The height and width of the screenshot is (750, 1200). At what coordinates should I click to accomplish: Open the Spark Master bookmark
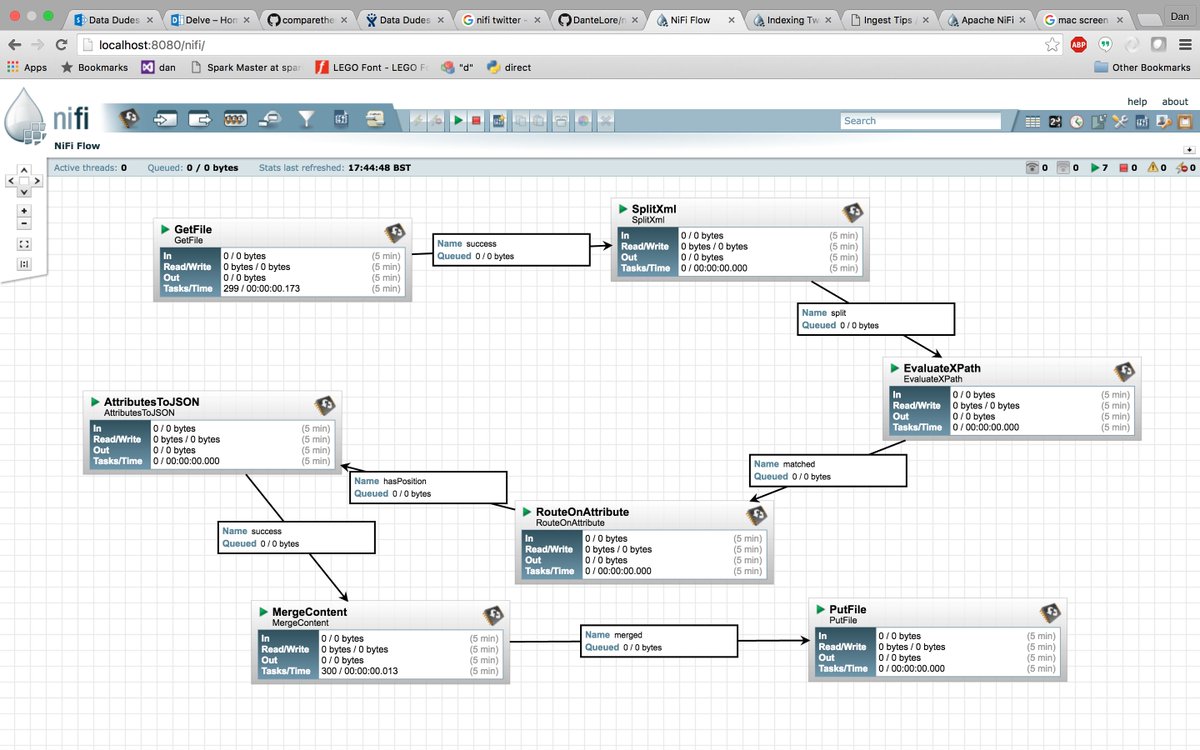[246, 68]
